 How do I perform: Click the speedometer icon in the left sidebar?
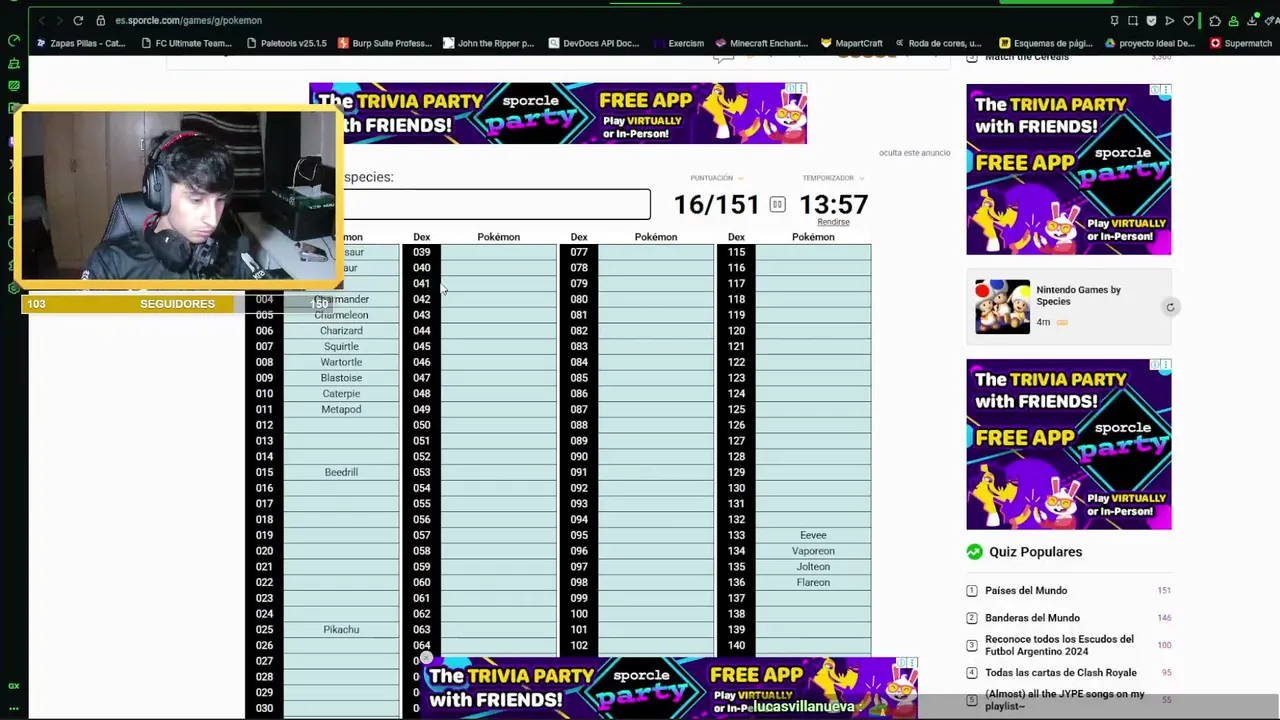tap(13, 41)
